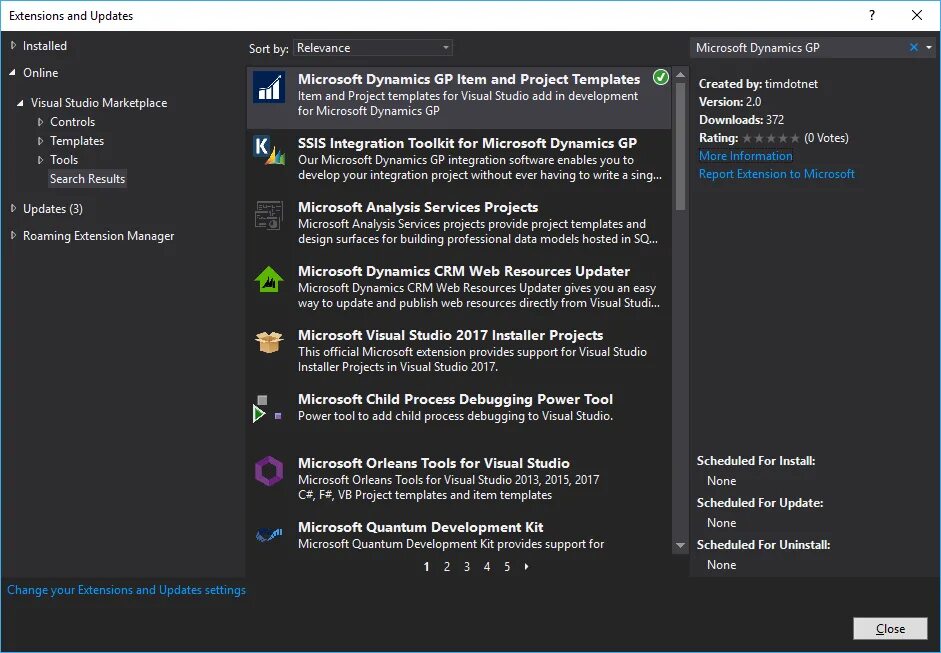Image resolution: width=941 pixels, height=653 pixels.
Task: Expand the Tools category
Action: tap(40, 160)
